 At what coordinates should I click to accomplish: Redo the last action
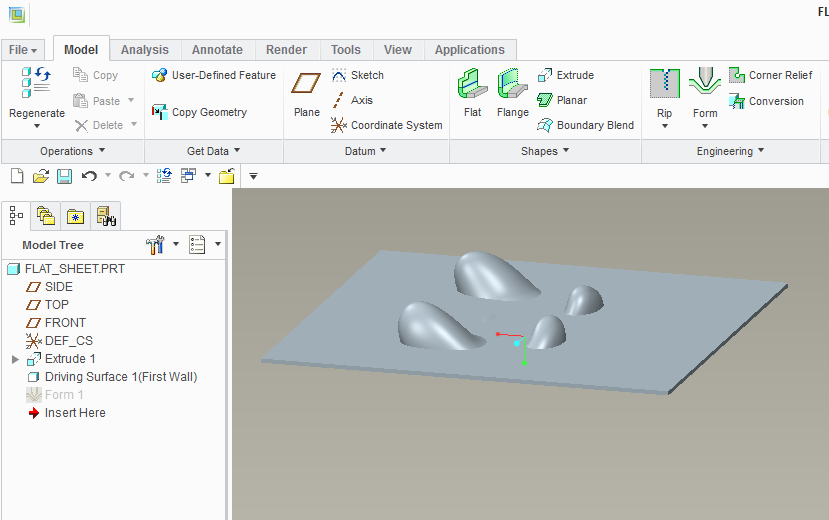coord(126,175)
